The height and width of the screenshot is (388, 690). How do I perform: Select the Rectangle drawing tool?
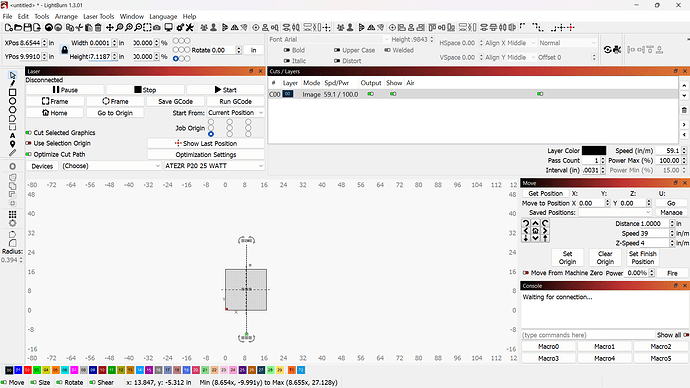[x=12, y=92]
